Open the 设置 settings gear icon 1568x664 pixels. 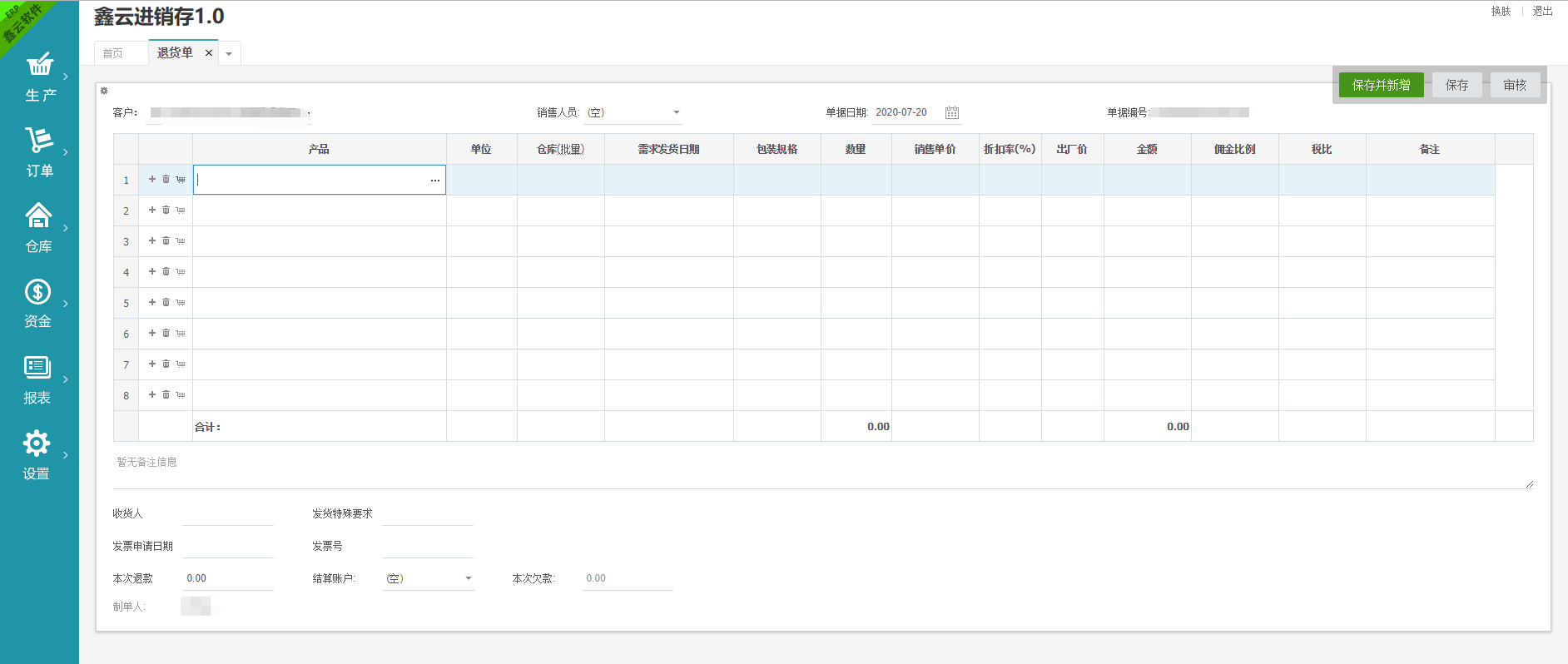(37, 443)
